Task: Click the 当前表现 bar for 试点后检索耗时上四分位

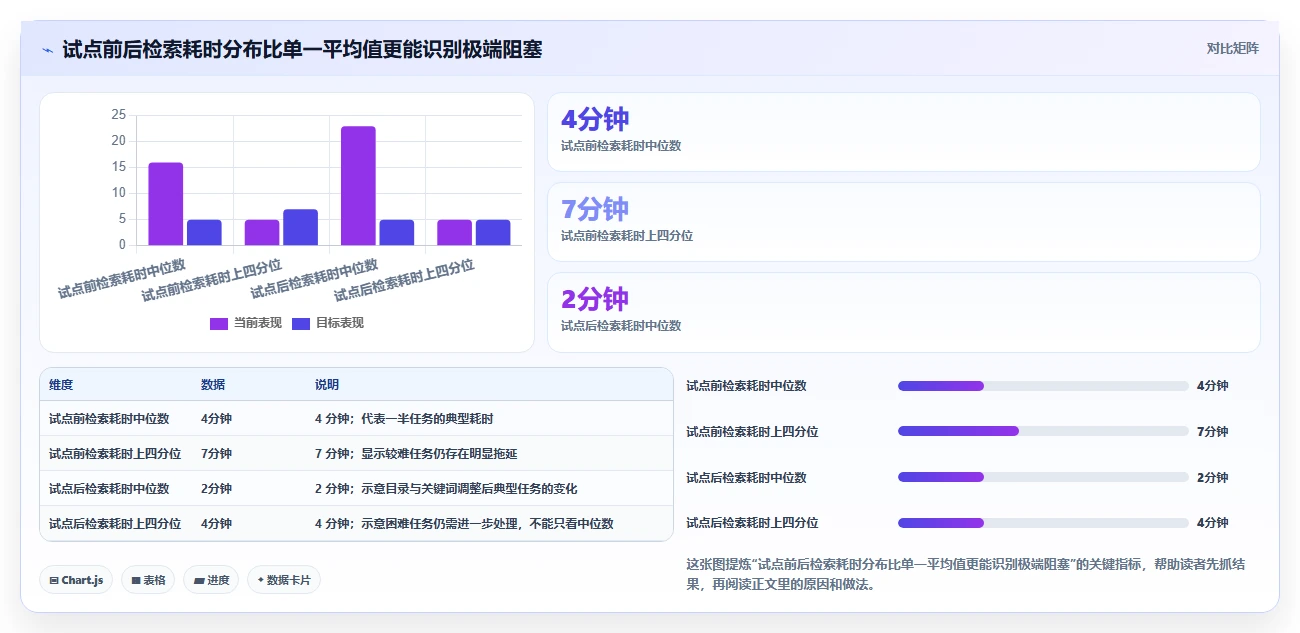Action: coord(454,232)
